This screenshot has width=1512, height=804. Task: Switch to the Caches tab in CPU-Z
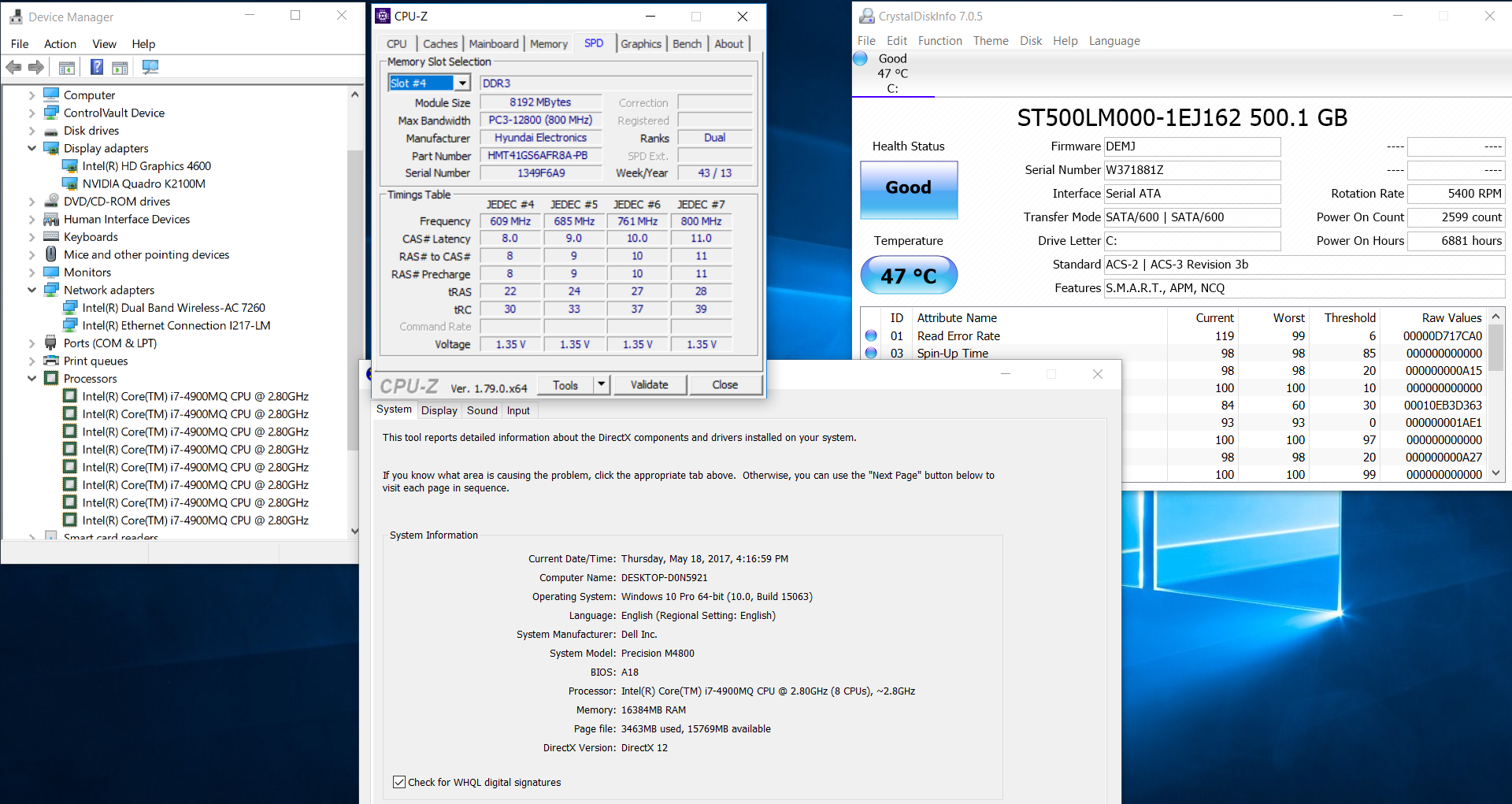[x=440, y=44]
